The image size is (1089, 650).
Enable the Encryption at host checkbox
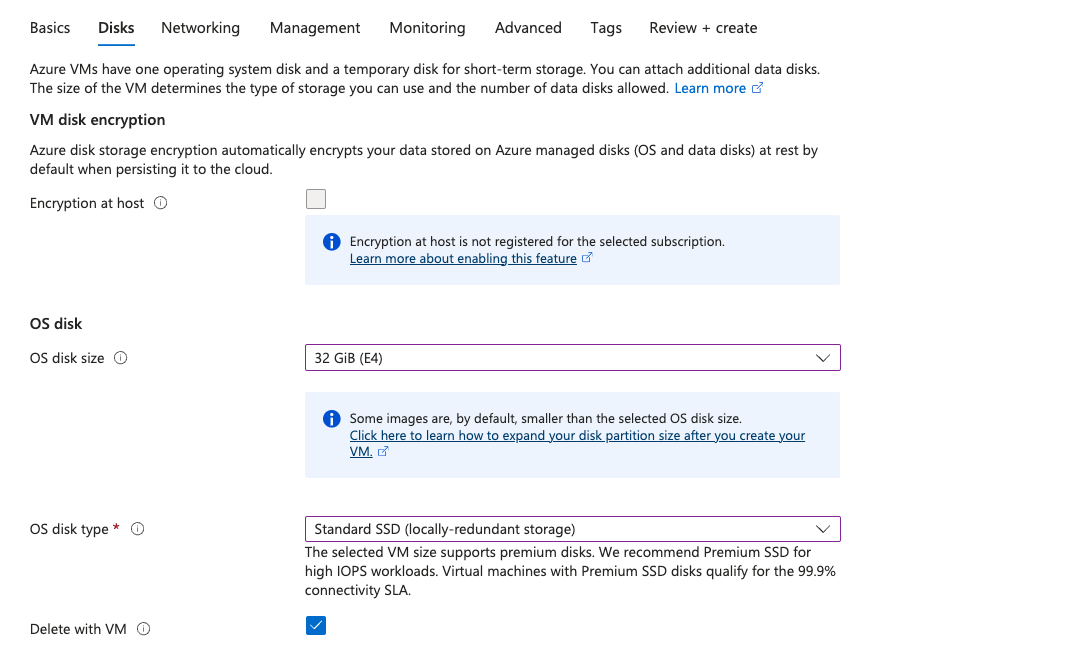click(x=316, y=199)
